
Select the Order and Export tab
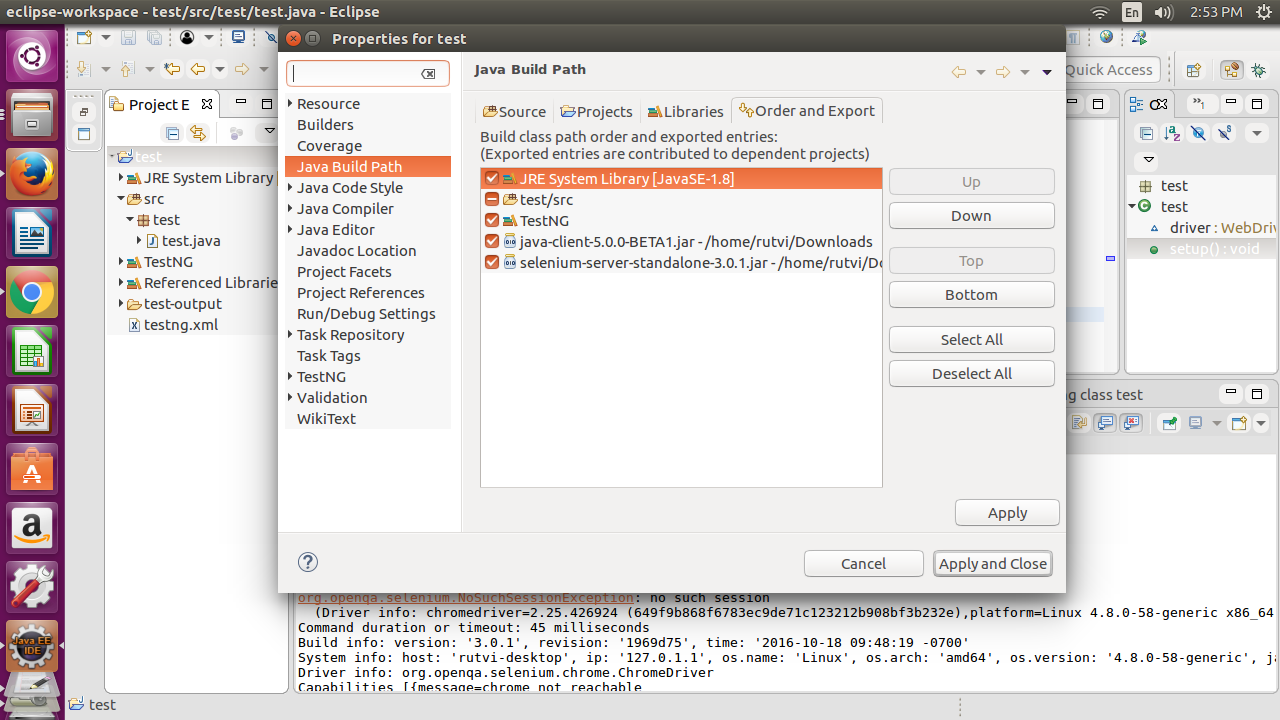click(806, 111)
